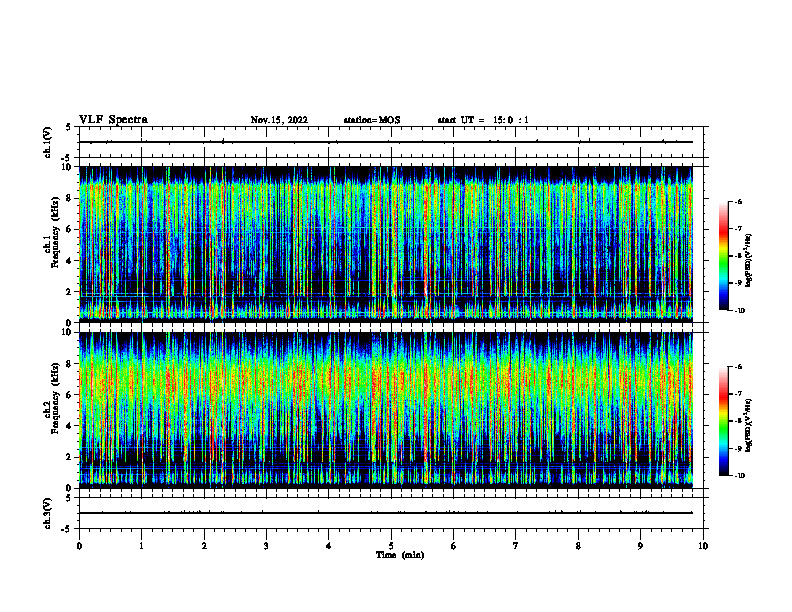Screen dimensions: 792x612
Task: Click the ch.1(V) waveform trace
Action: (x=386, y=142)
